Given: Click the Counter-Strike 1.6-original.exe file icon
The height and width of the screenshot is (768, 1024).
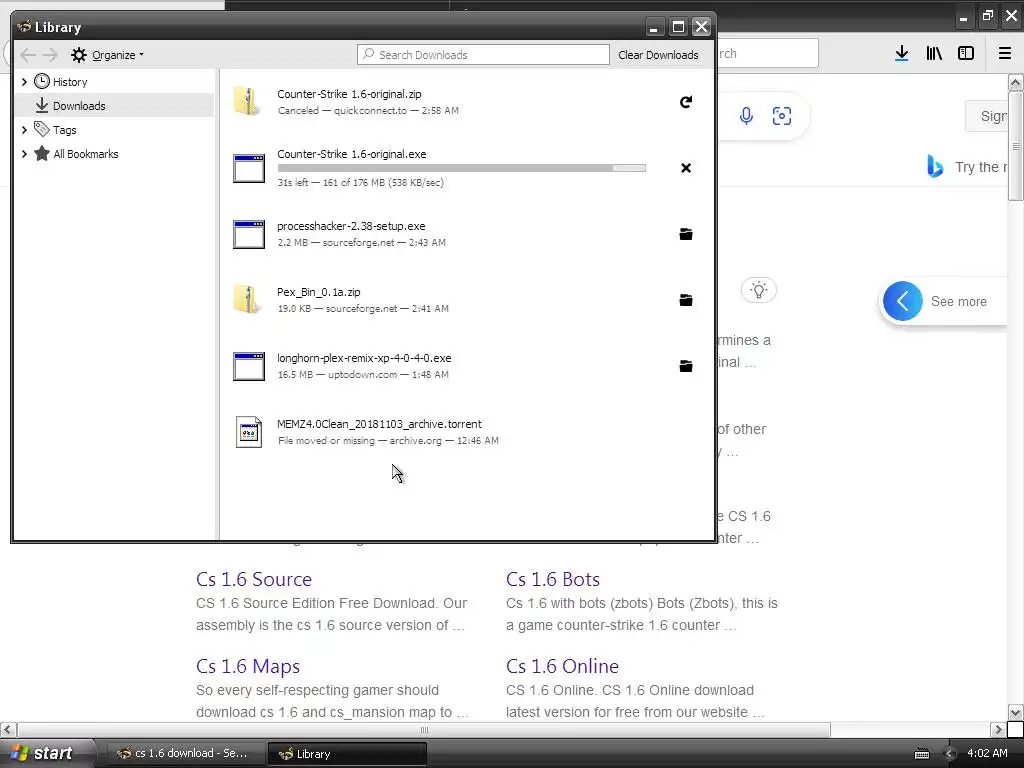Looking at the screenshot, I should (249, 168).
